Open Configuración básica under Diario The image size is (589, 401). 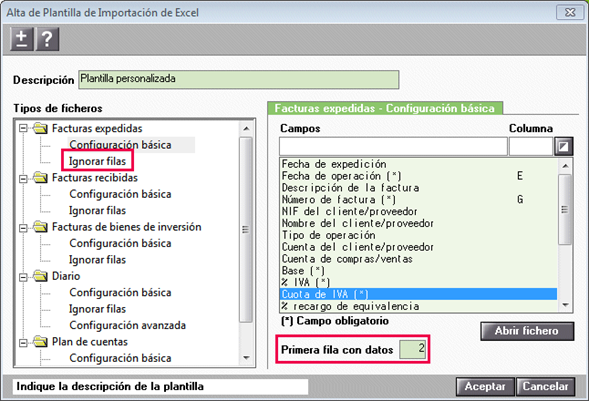point(120,292)
